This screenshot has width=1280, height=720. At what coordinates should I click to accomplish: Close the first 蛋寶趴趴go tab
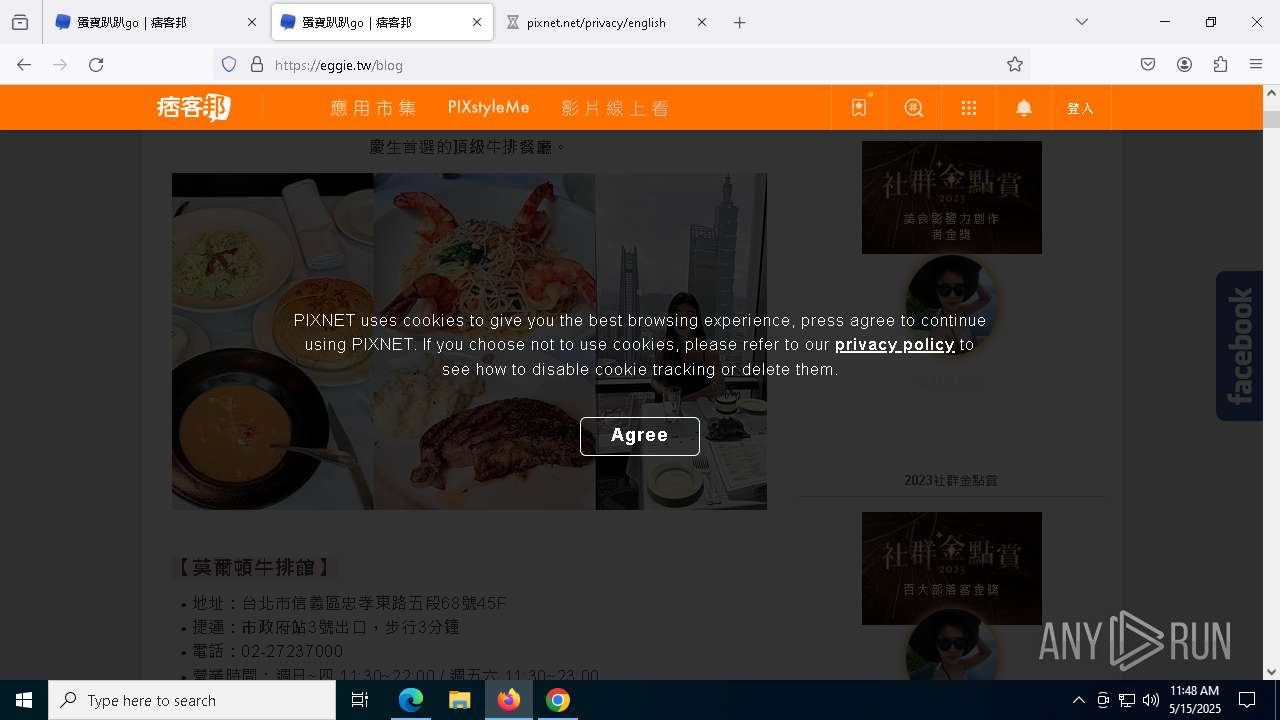(252, 22)
